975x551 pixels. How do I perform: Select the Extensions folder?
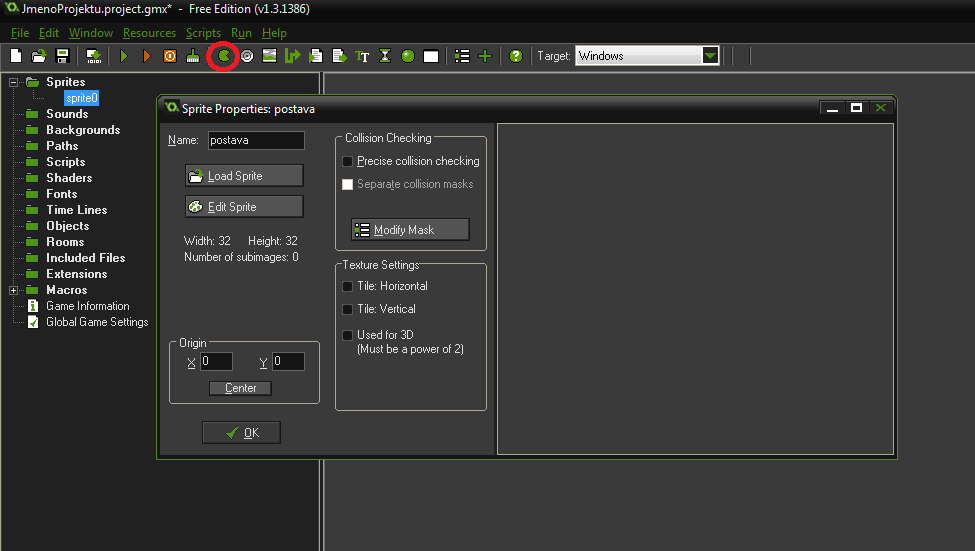pos(76,274)
